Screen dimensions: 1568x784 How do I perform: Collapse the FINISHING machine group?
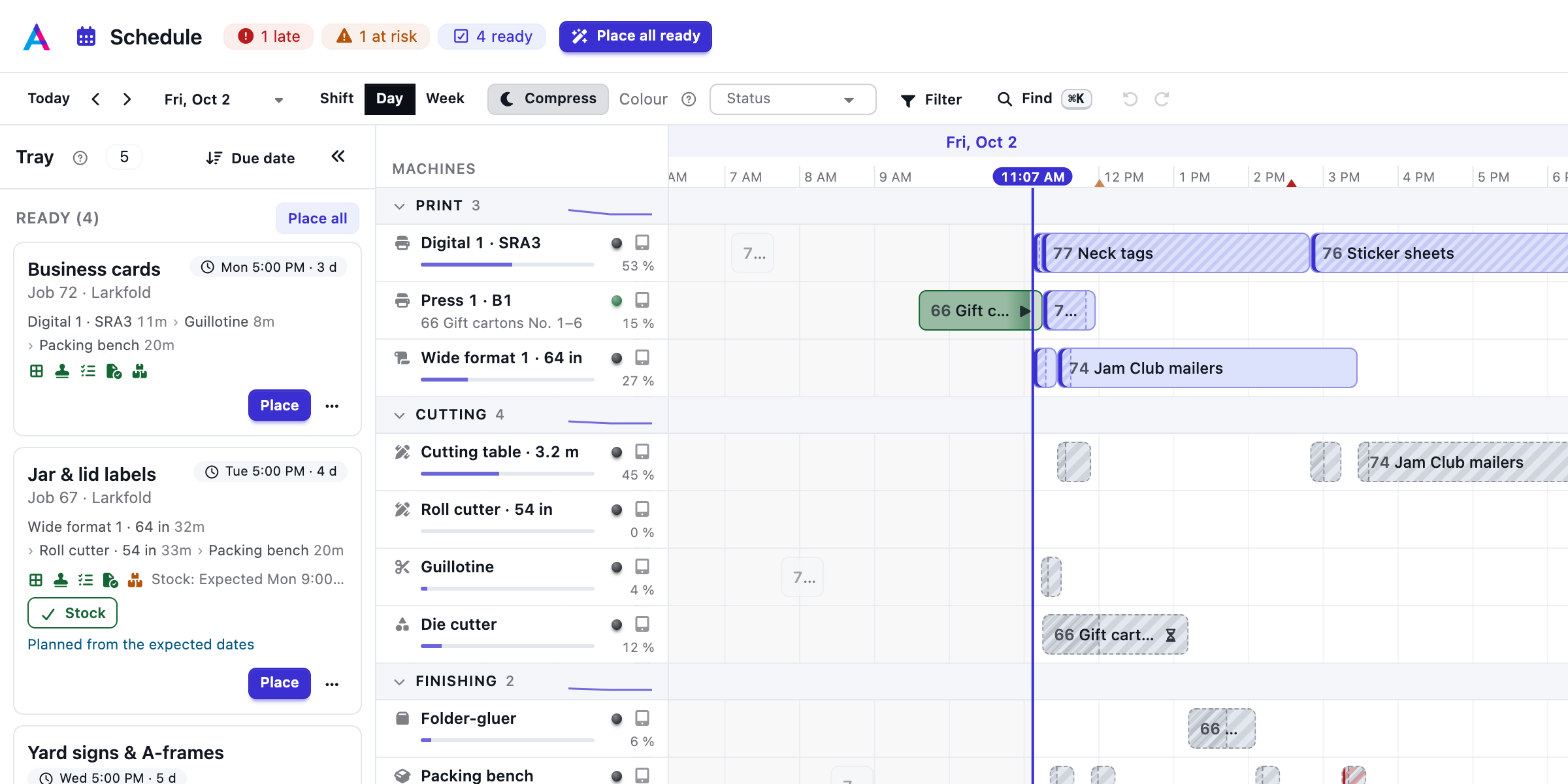399,682
